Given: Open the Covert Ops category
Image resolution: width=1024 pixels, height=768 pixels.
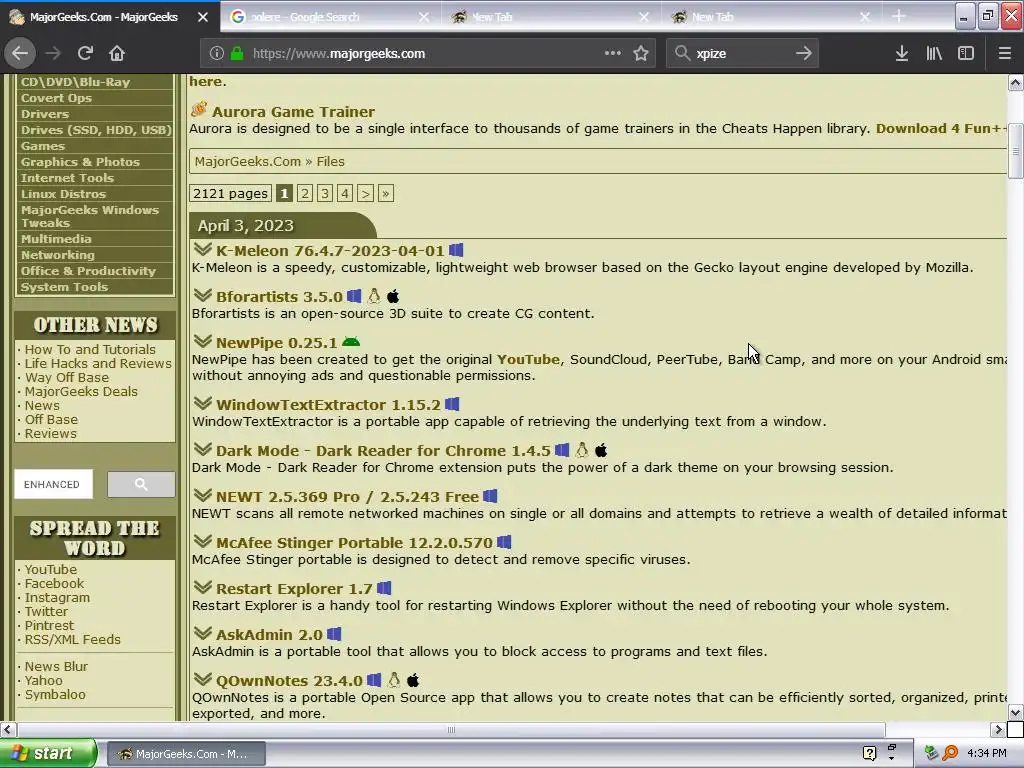Looking at the screenshot, I should 56,98.
